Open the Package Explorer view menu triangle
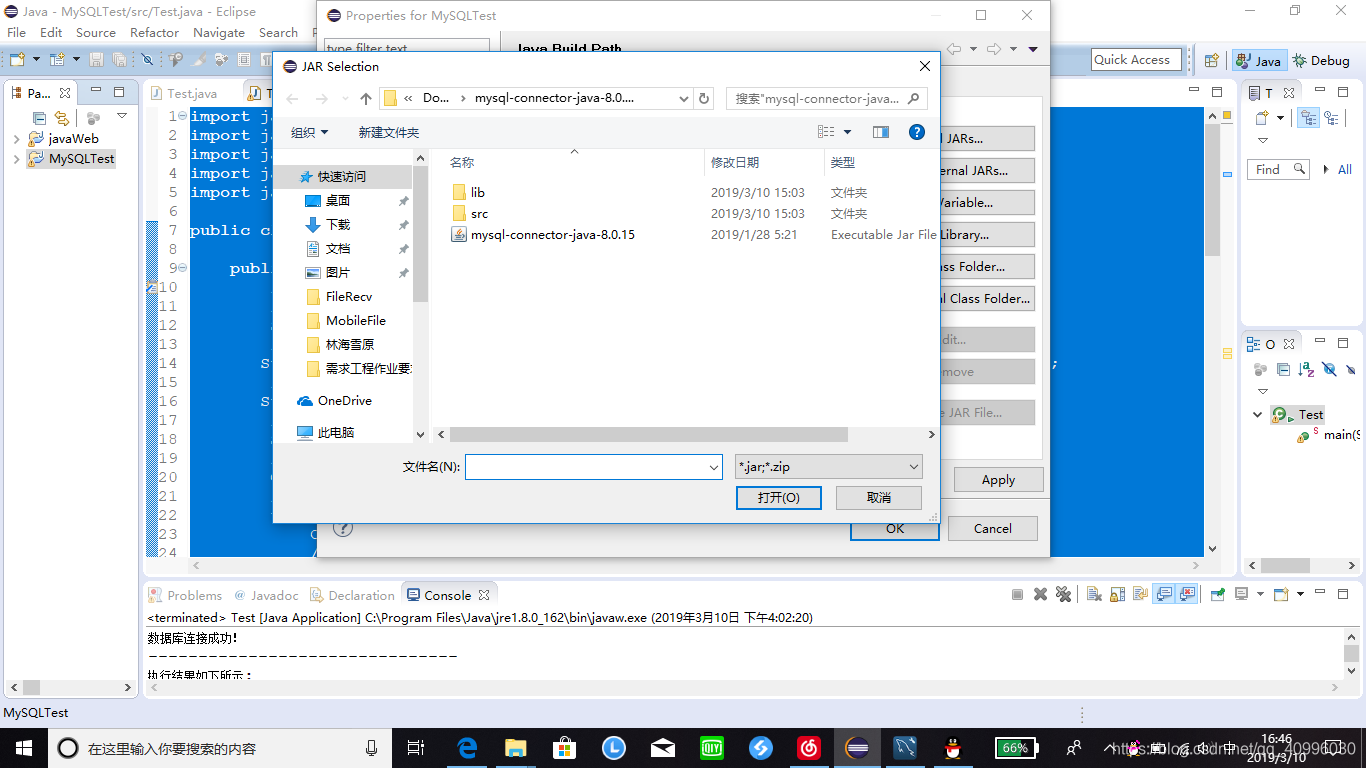1366x768 pixels. click(122, 116)
